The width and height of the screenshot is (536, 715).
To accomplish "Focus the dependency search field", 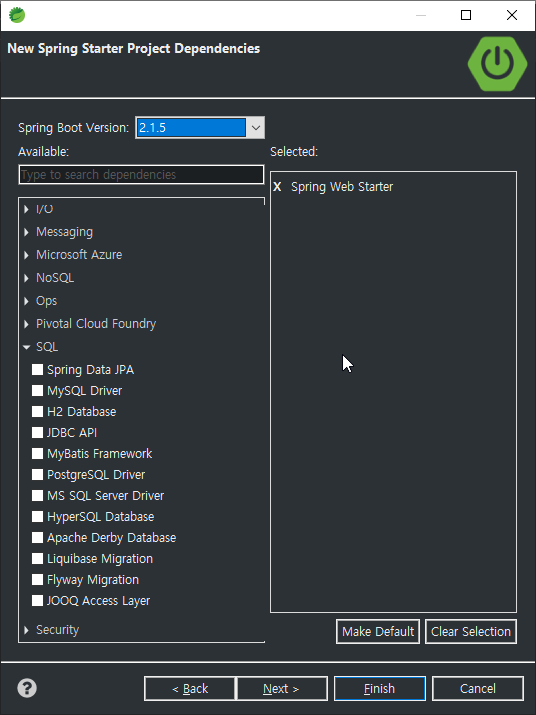I will click(141, 175).
